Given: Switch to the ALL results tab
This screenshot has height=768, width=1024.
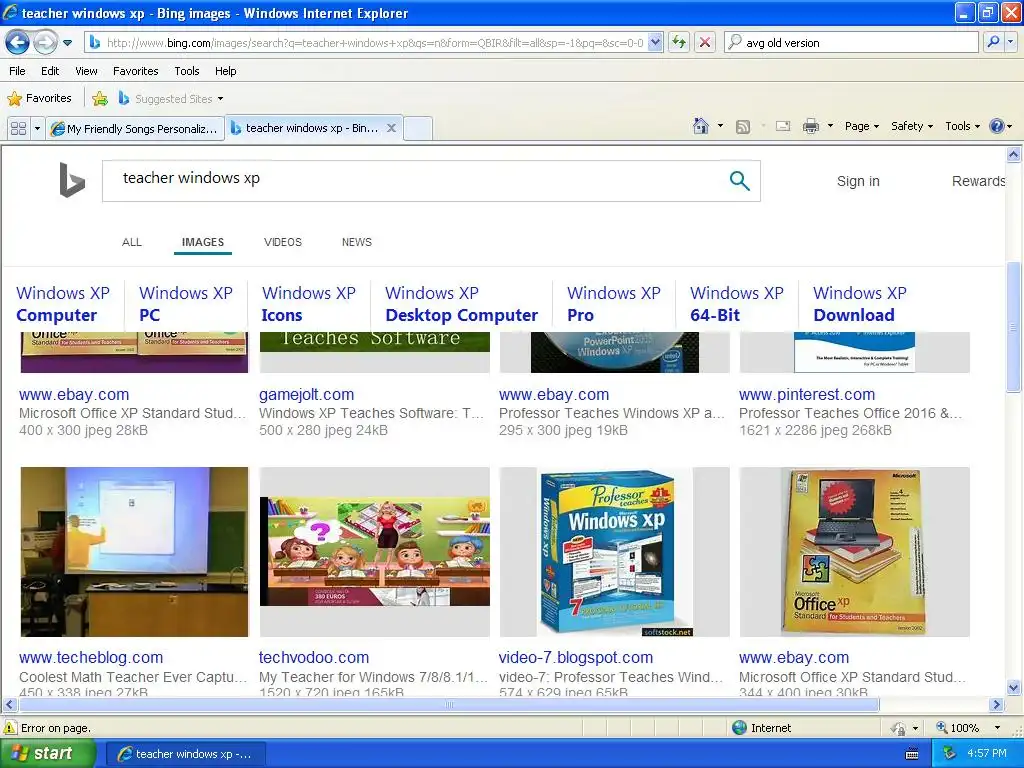Looking at the screenshot, I should coord(131,242).
